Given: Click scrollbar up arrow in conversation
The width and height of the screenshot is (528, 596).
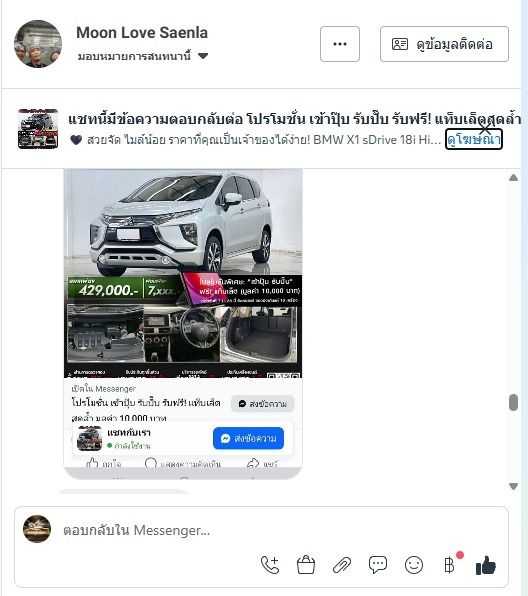Looking at the screenshot, I should coord(513,178).
